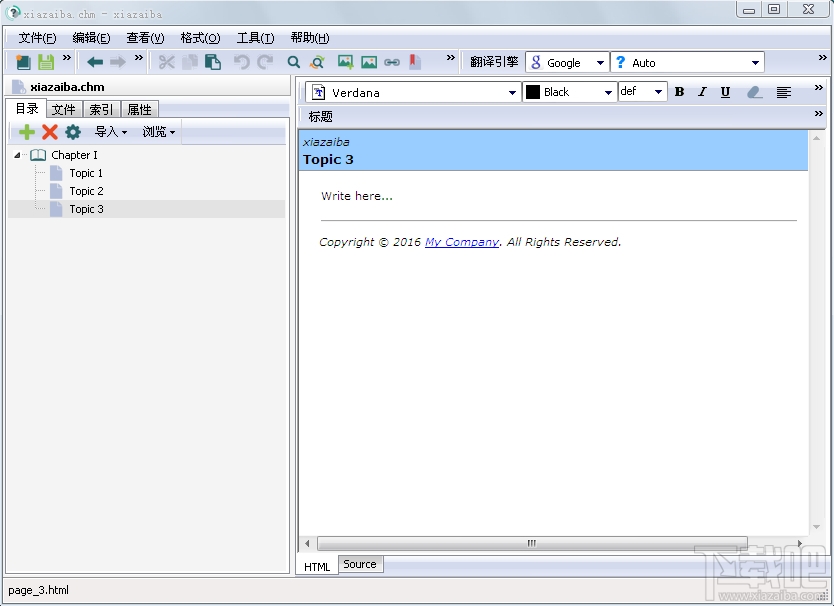Toggle underline formatting for the text

tap(724, 91)
